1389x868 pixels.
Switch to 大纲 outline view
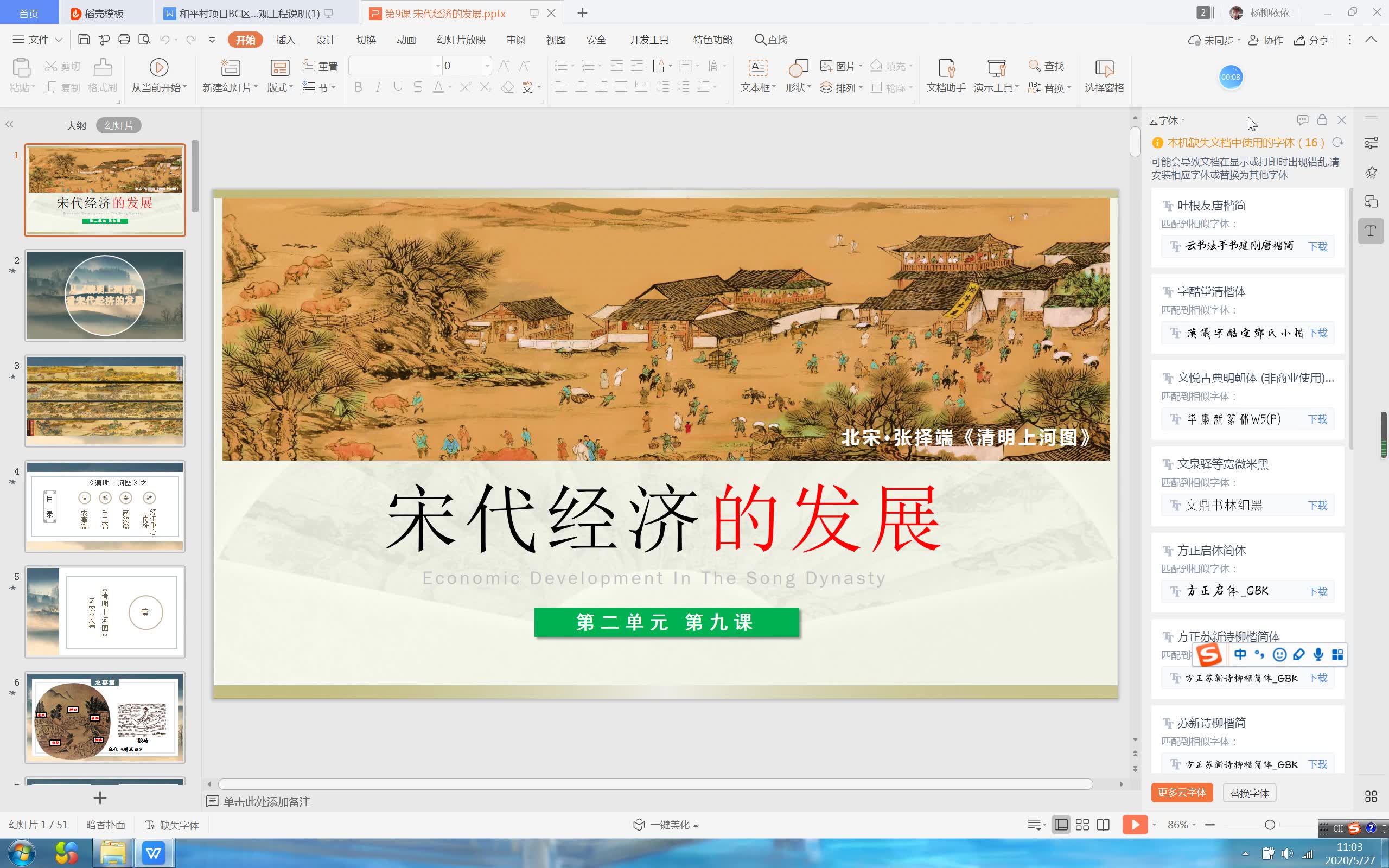(x=76, y=125)
